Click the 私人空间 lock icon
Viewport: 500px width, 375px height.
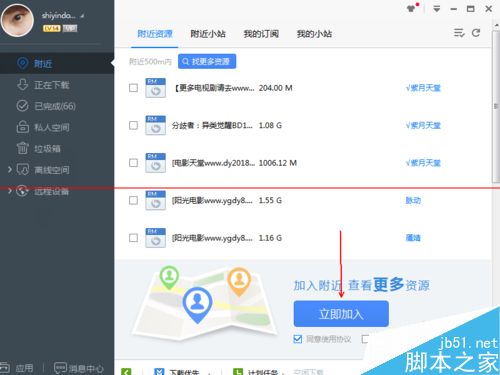pos(23,127)
